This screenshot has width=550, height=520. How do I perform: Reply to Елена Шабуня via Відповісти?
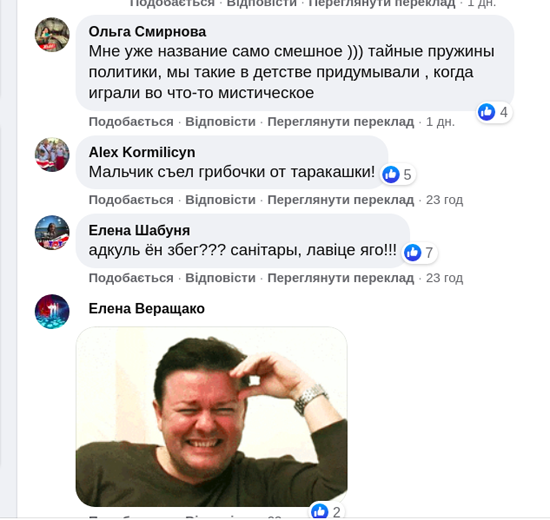point(220,278)
